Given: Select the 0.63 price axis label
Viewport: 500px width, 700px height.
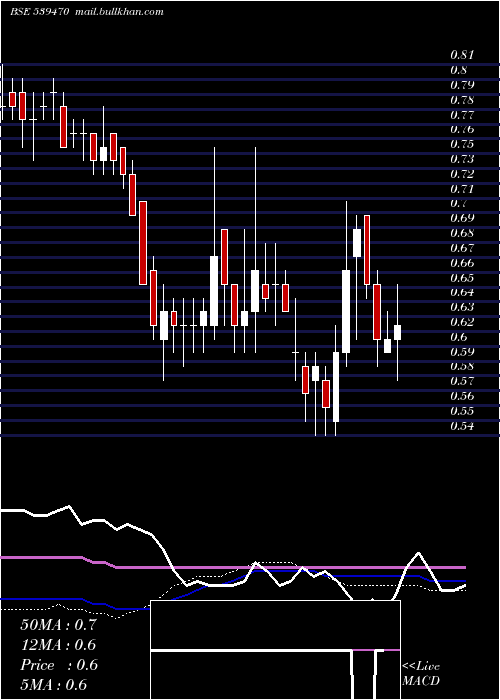Looking at the screenshot, I should click(462, 307).
